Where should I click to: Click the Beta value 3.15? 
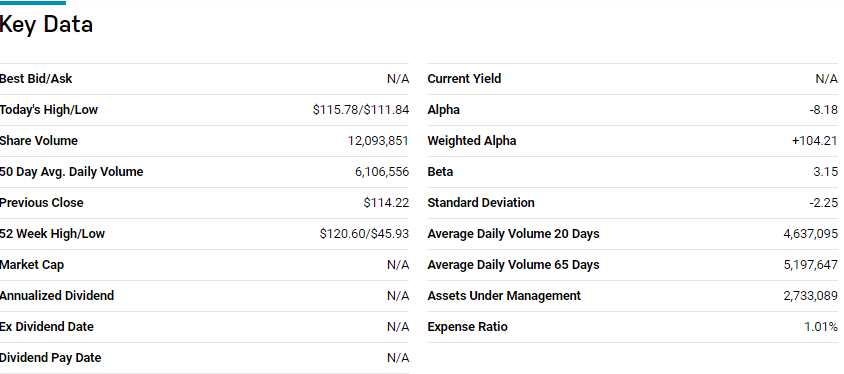[826, 172]
